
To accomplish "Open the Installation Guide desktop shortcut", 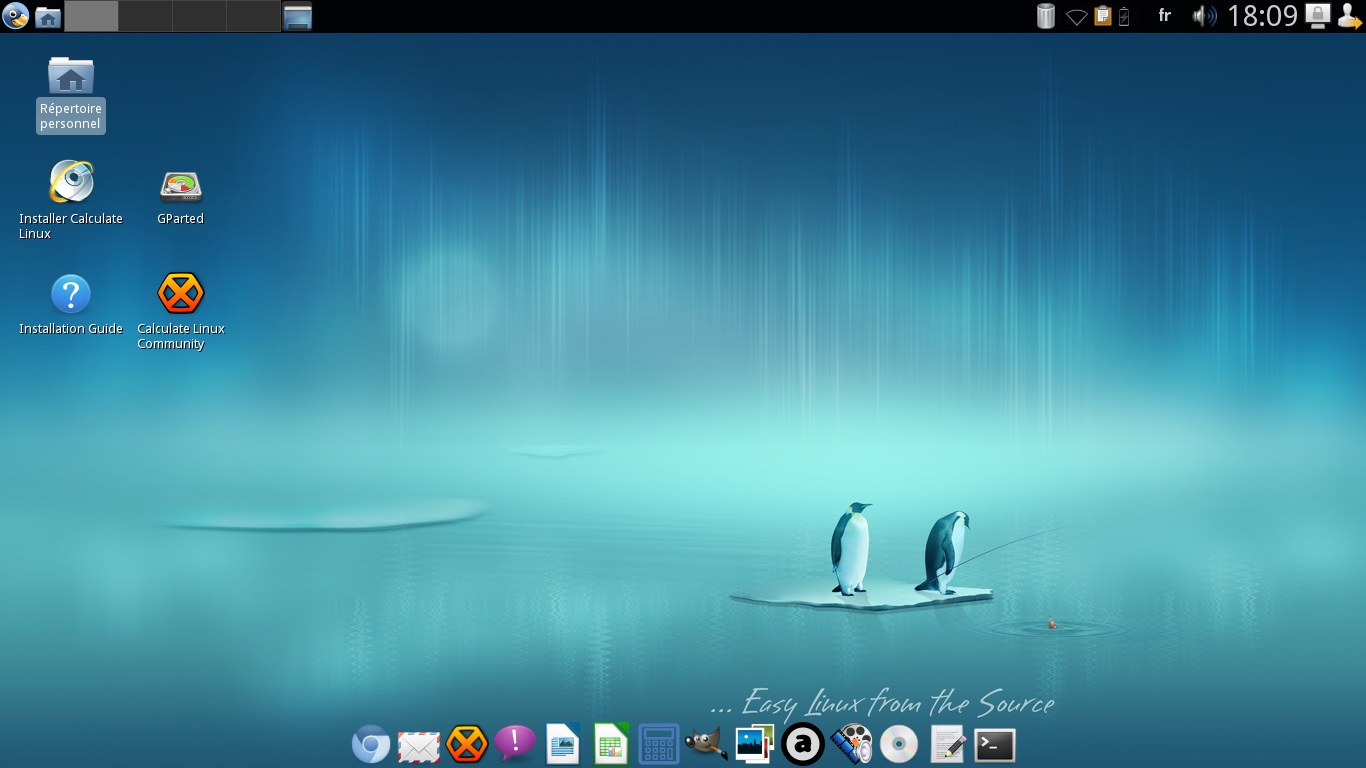I will click(71, 305).
